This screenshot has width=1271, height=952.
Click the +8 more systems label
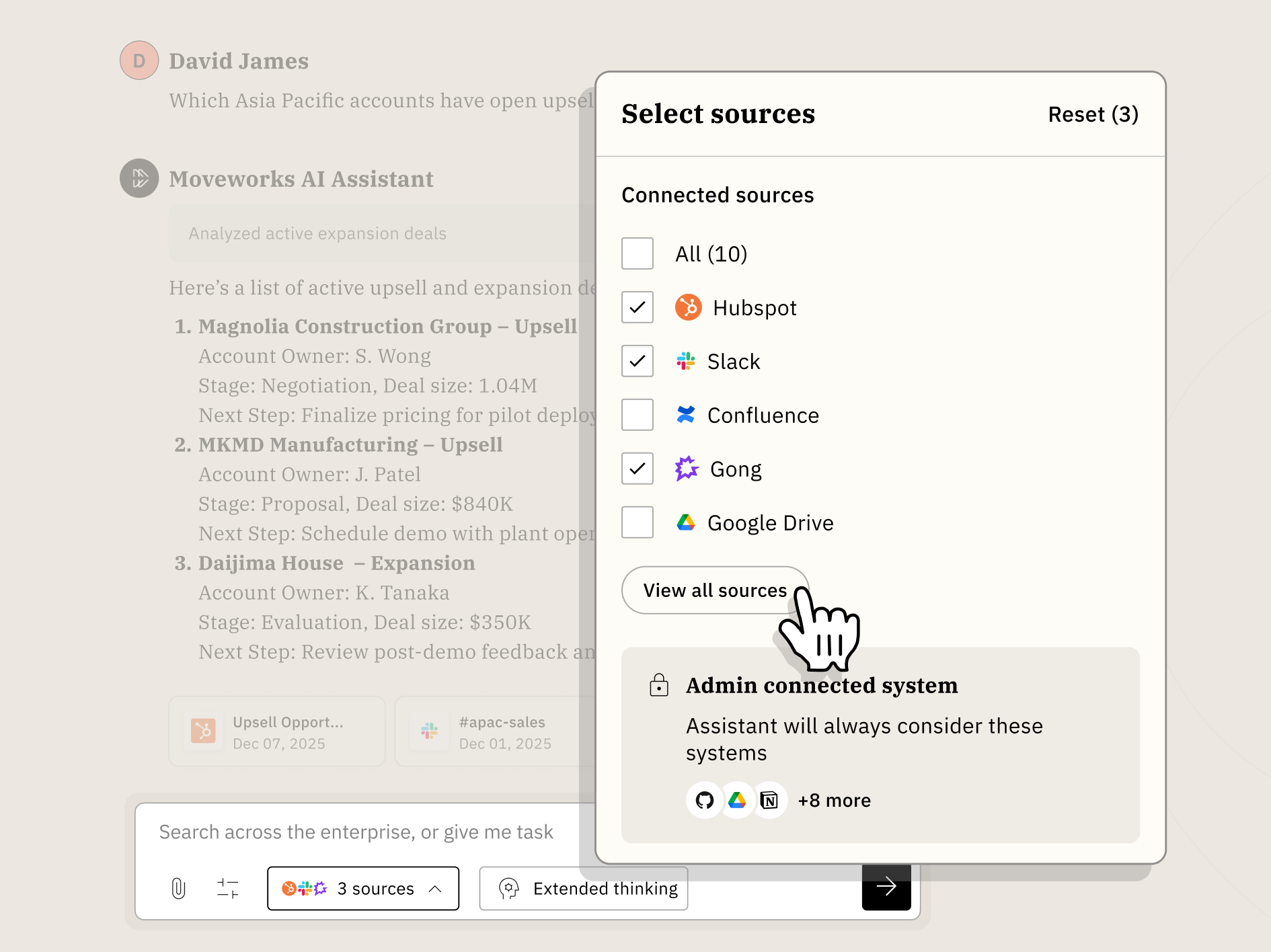pyautogui.click(x=834, y=800)
